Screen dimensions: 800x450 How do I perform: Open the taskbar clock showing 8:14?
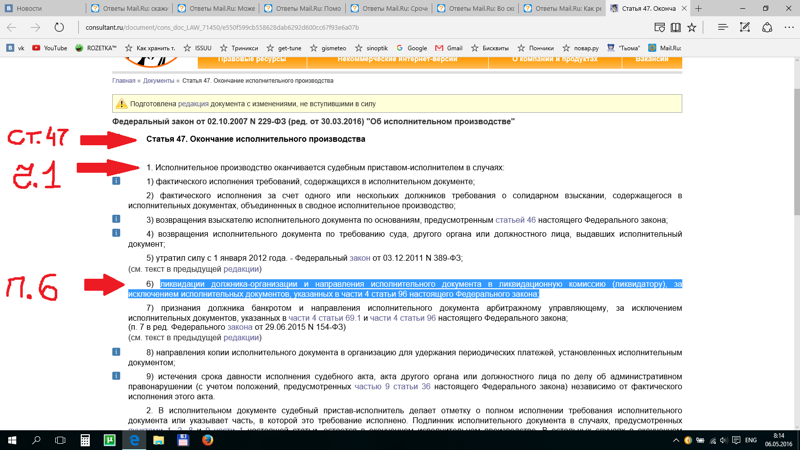[x=779, y=440]
